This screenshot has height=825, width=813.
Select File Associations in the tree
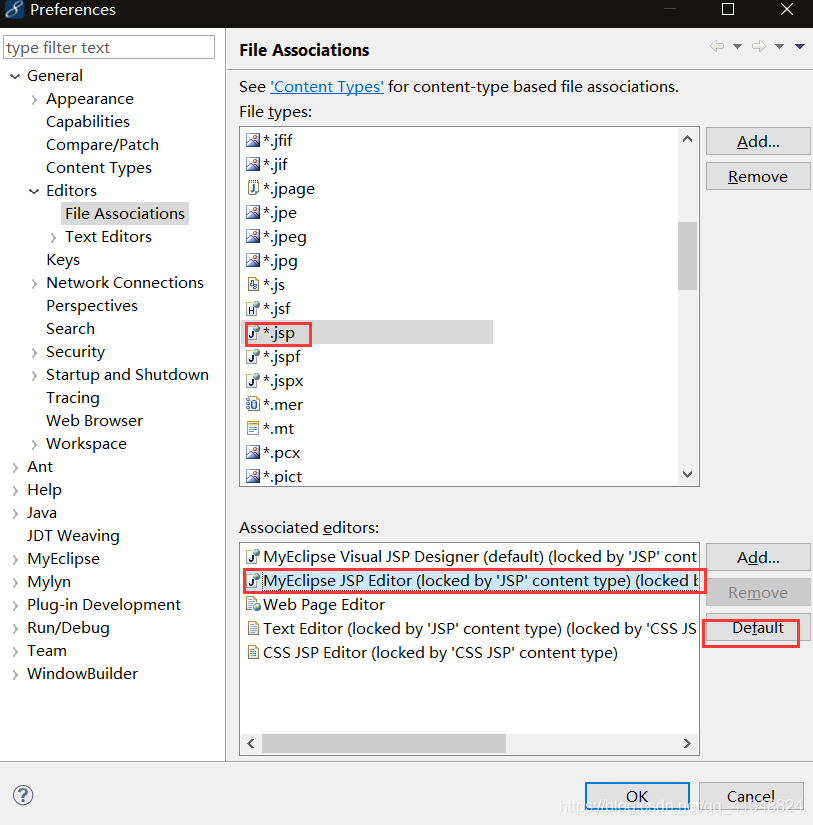point(125,214)
